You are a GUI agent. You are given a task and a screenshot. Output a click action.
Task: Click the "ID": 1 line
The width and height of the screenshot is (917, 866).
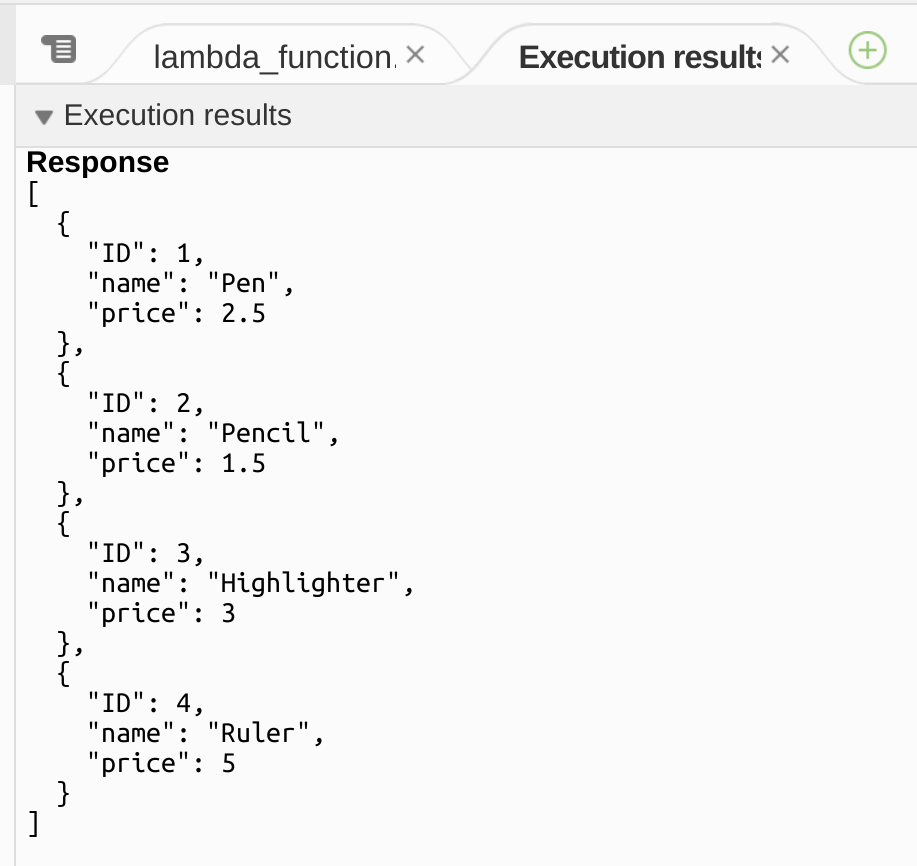coord(145,253)
